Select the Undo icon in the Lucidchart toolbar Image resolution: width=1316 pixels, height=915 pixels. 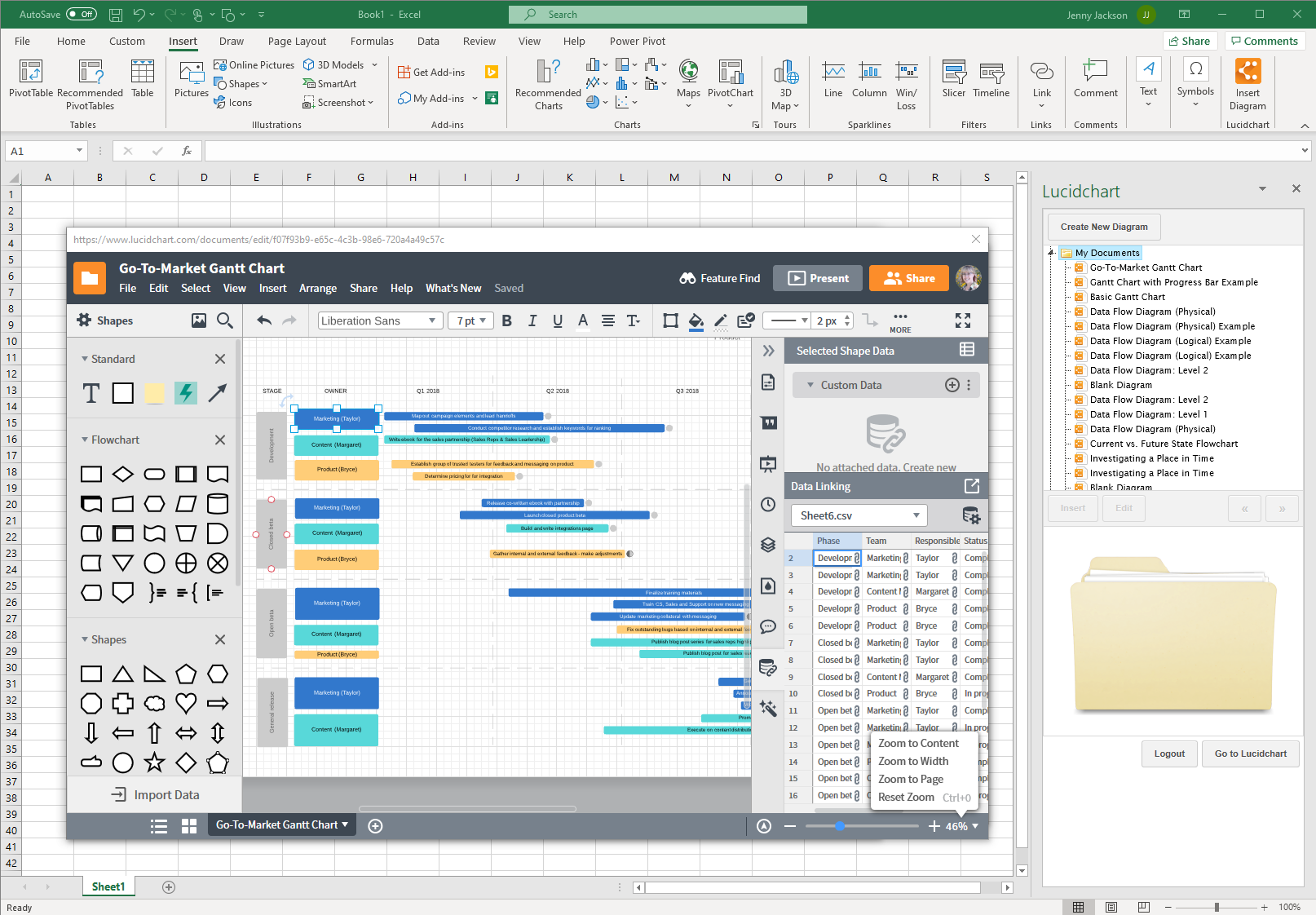pyautogui.click(x=263, y=320)
